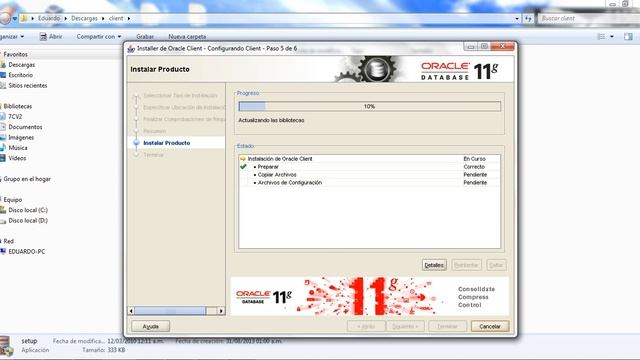Click the in-progress arrow icon beside Instalación
Image resolution: width=640 pixels, height=360 pixels.
coord(243,159)
